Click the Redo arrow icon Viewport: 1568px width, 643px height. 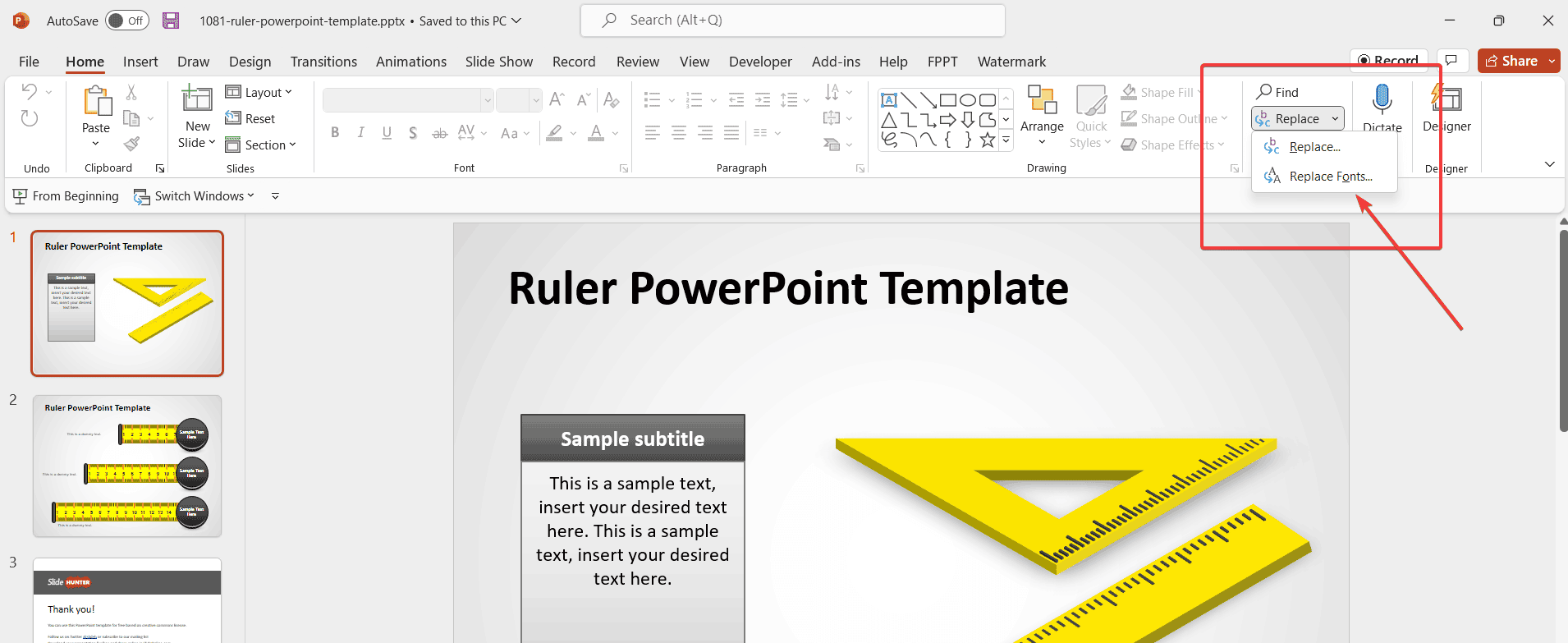pos(30,119)
